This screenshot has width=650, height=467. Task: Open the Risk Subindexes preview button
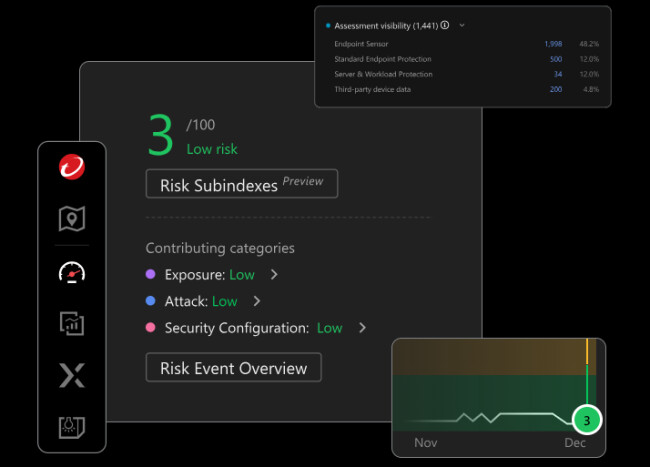(241, 184)
